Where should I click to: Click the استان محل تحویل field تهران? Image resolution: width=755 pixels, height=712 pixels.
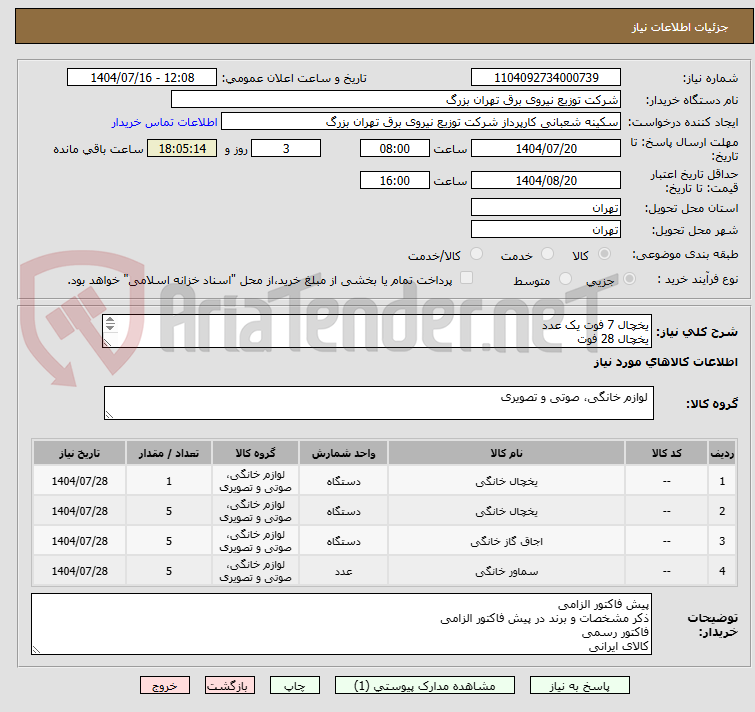coord(546,207)
